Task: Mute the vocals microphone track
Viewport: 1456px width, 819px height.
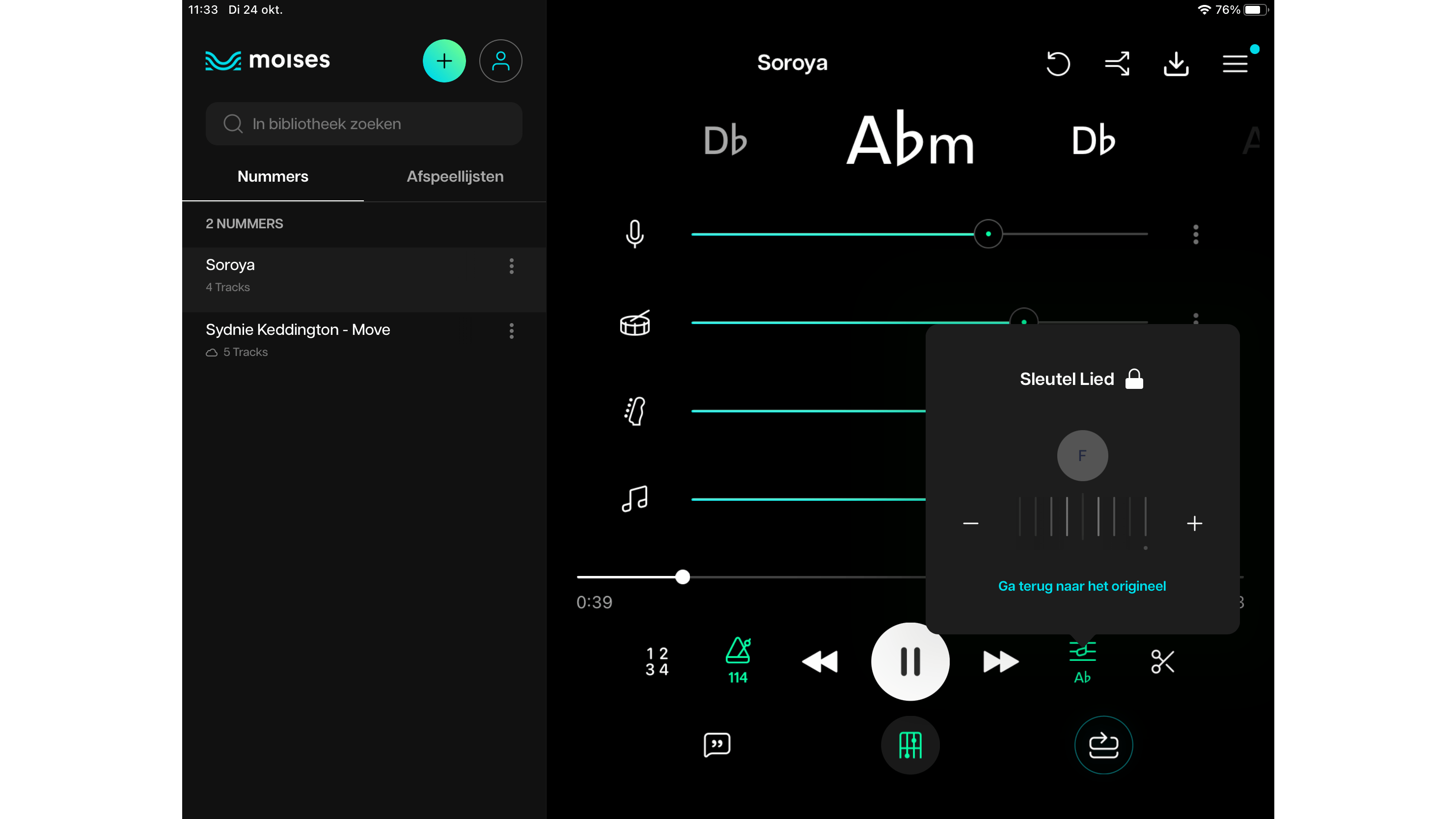Action: 635,234
